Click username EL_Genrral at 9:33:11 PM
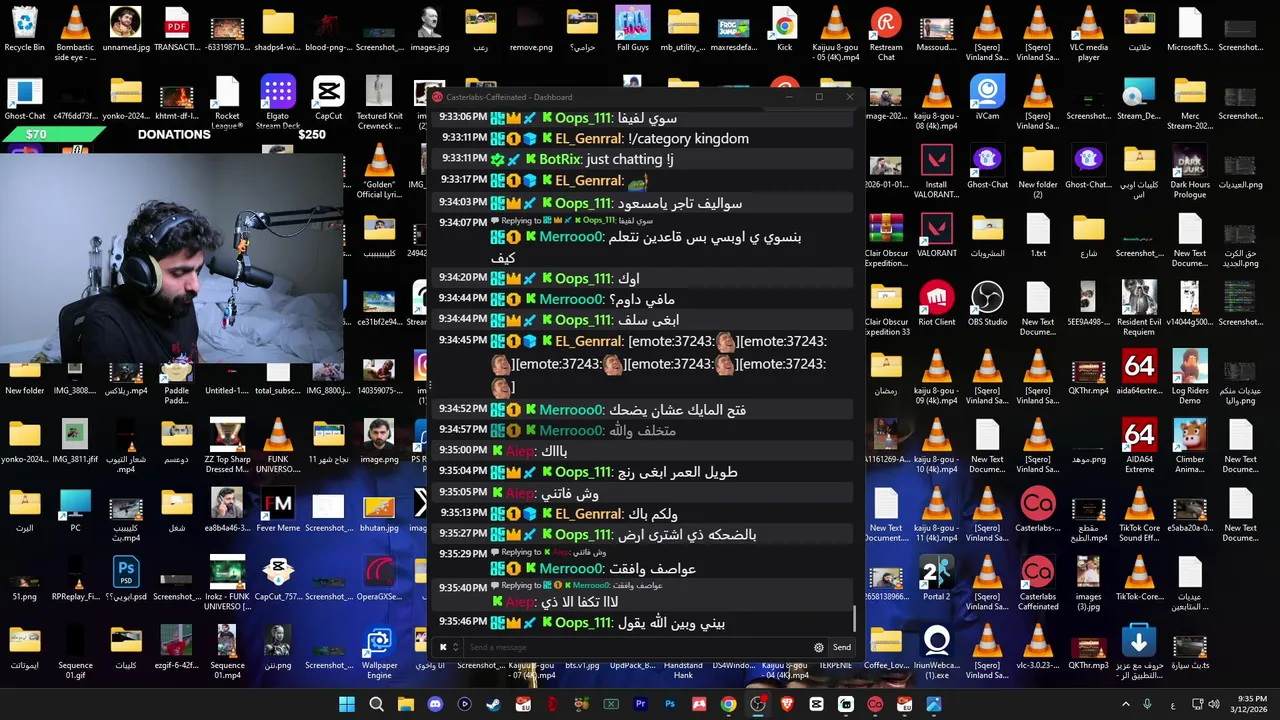 589,138
